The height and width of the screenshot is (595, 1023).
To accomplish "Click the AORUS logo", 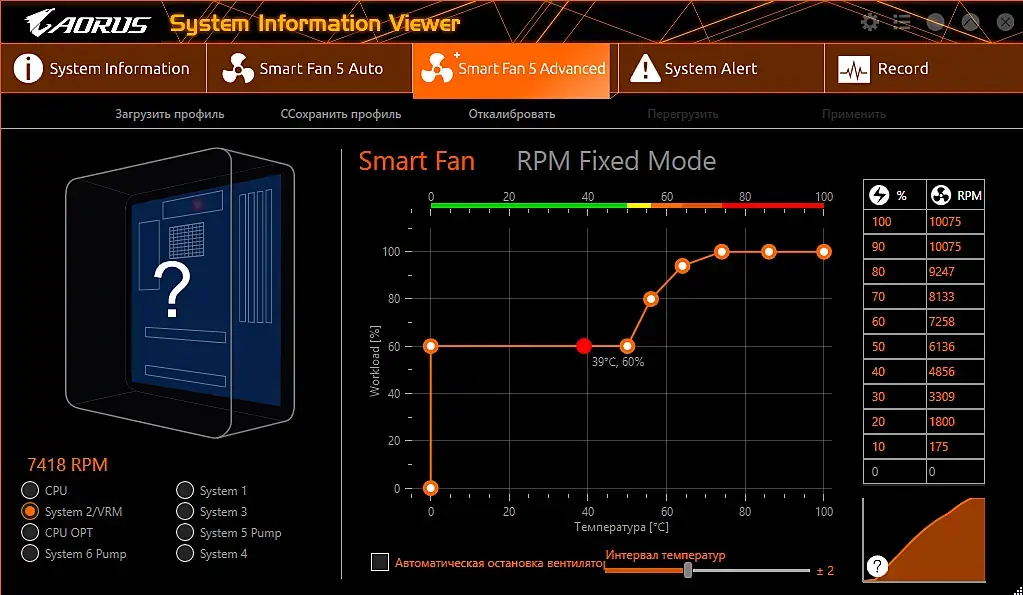I will pos(88,23).
